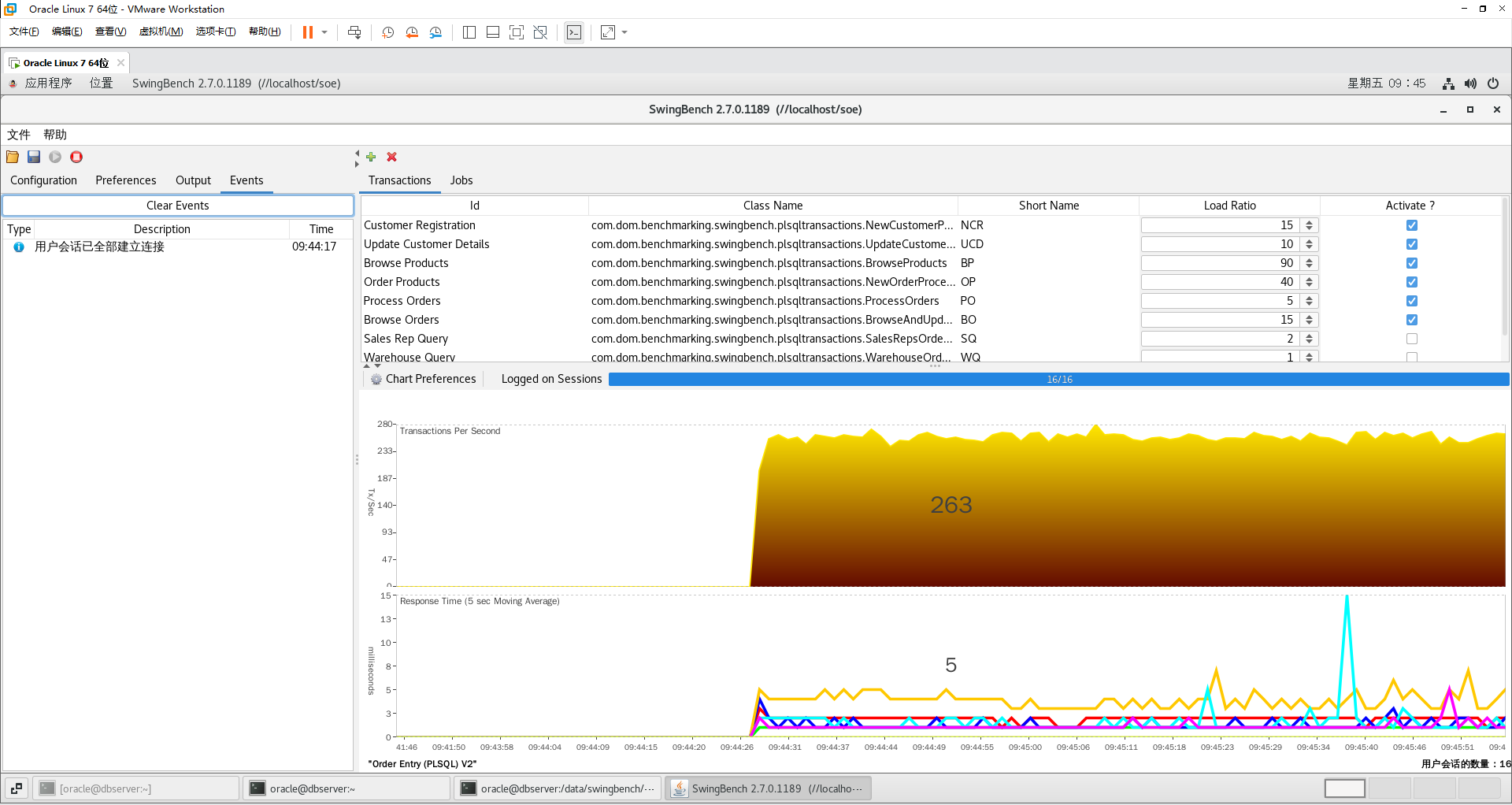Click the Logged on Sessions progress bar
Image resolution: width=1512 pixels, height=805 pixels.
tap(1059, 379)
